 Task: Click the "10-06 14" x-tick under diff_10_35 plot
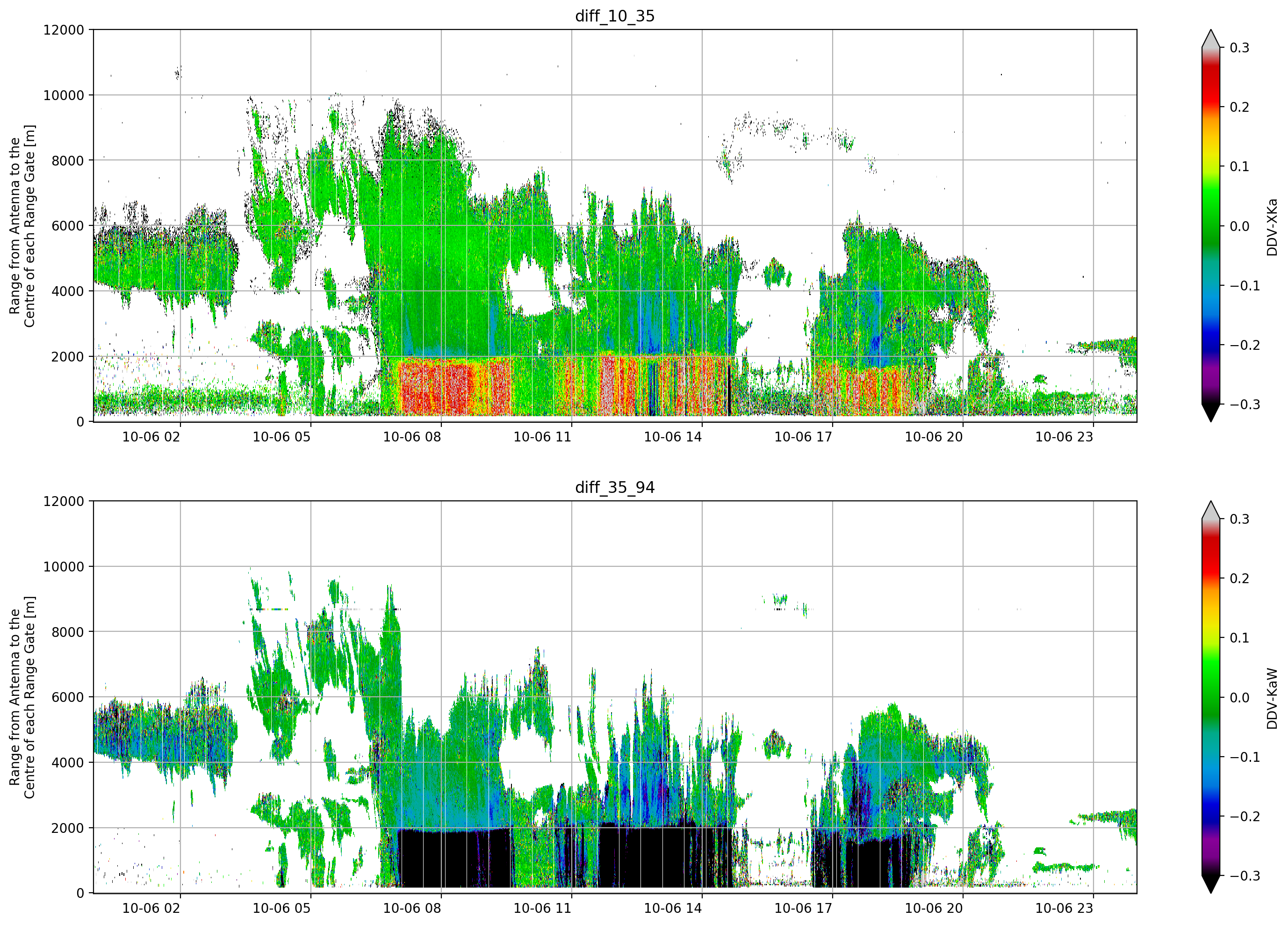(x=673, y=437)
